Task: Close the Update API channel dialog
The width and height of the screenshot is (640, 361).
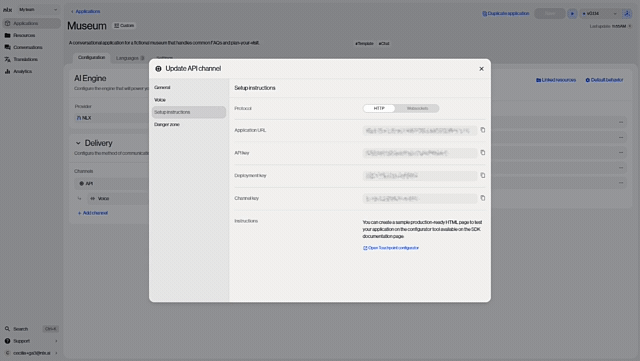Action: point(481,69)
